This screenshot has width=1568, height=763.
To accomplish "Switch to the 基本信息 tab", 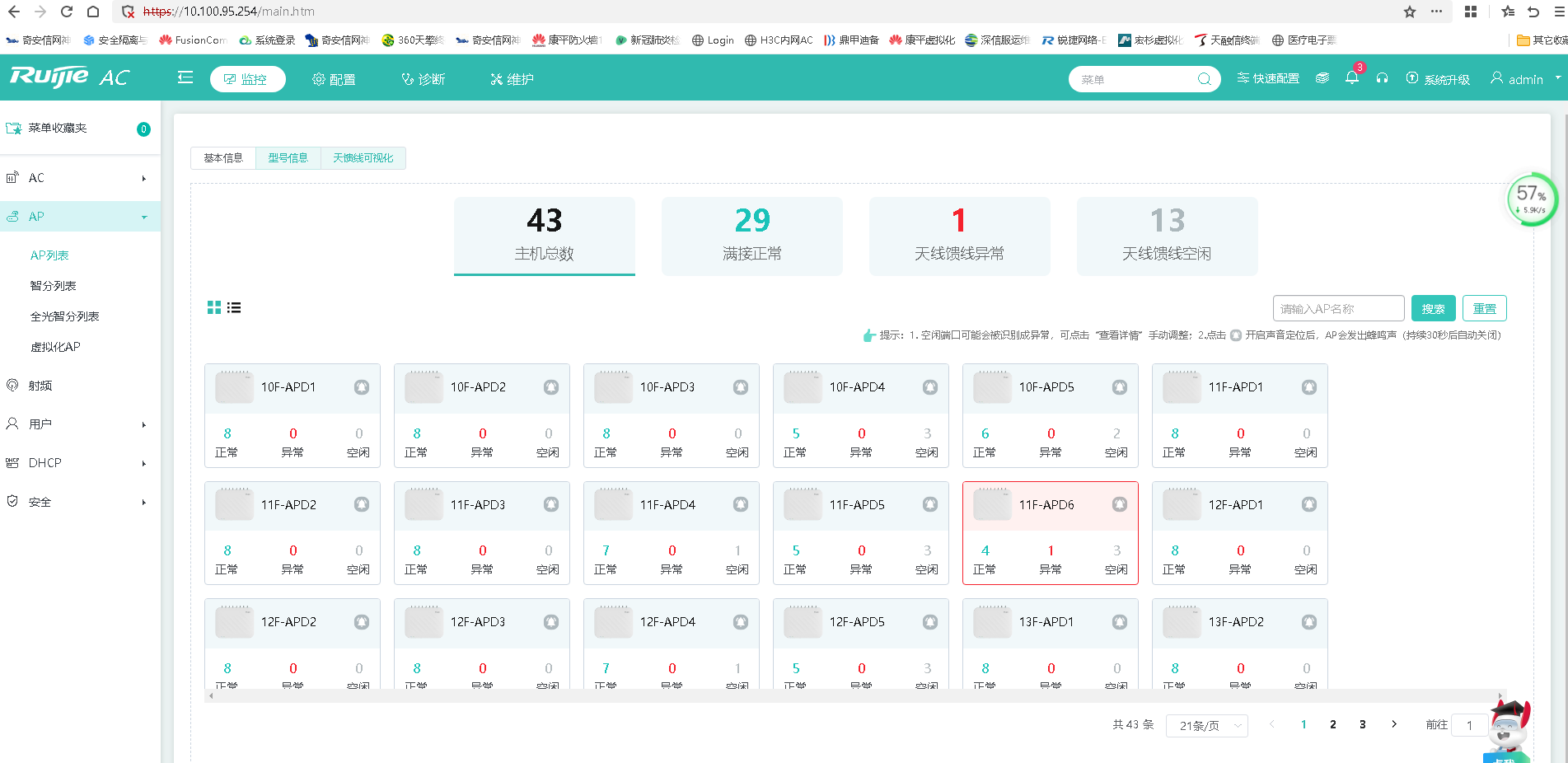I will (223, 158).
